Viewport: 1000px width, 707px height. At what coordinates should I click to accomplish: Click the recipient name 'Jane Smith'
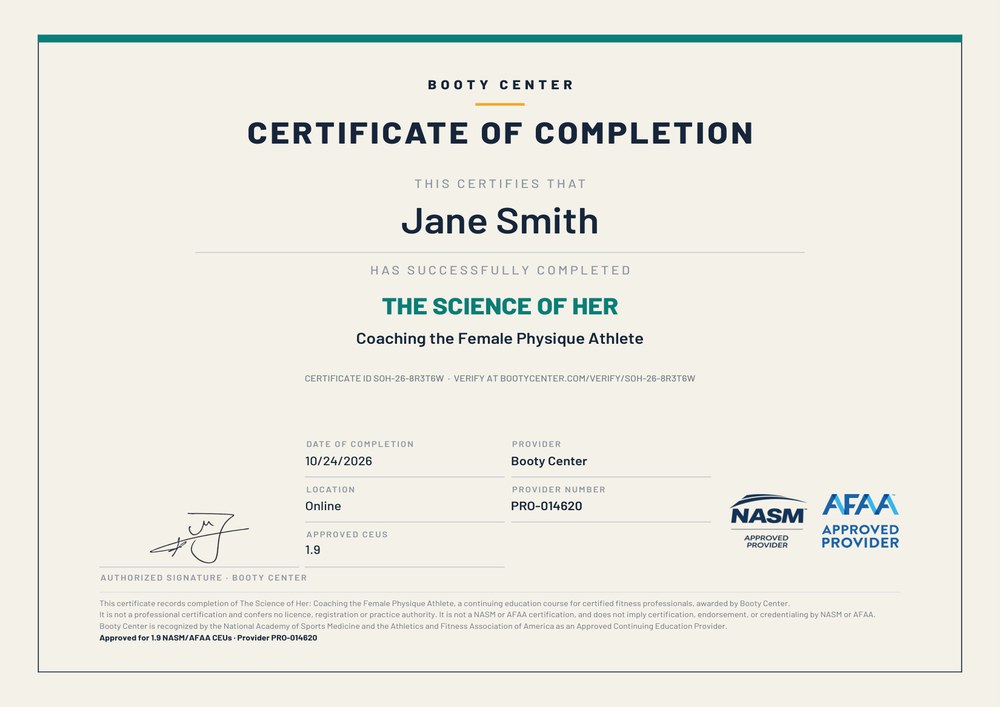click(500, 221)
